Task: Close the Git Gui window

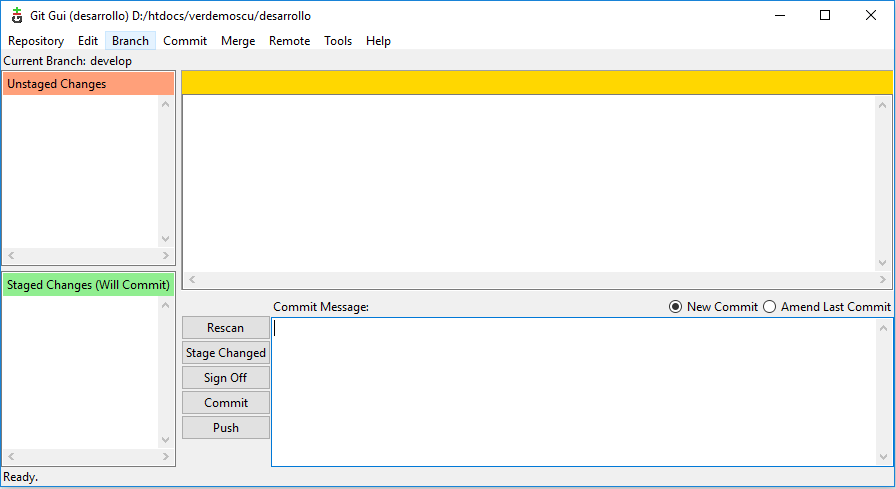Action: (871, 15)
